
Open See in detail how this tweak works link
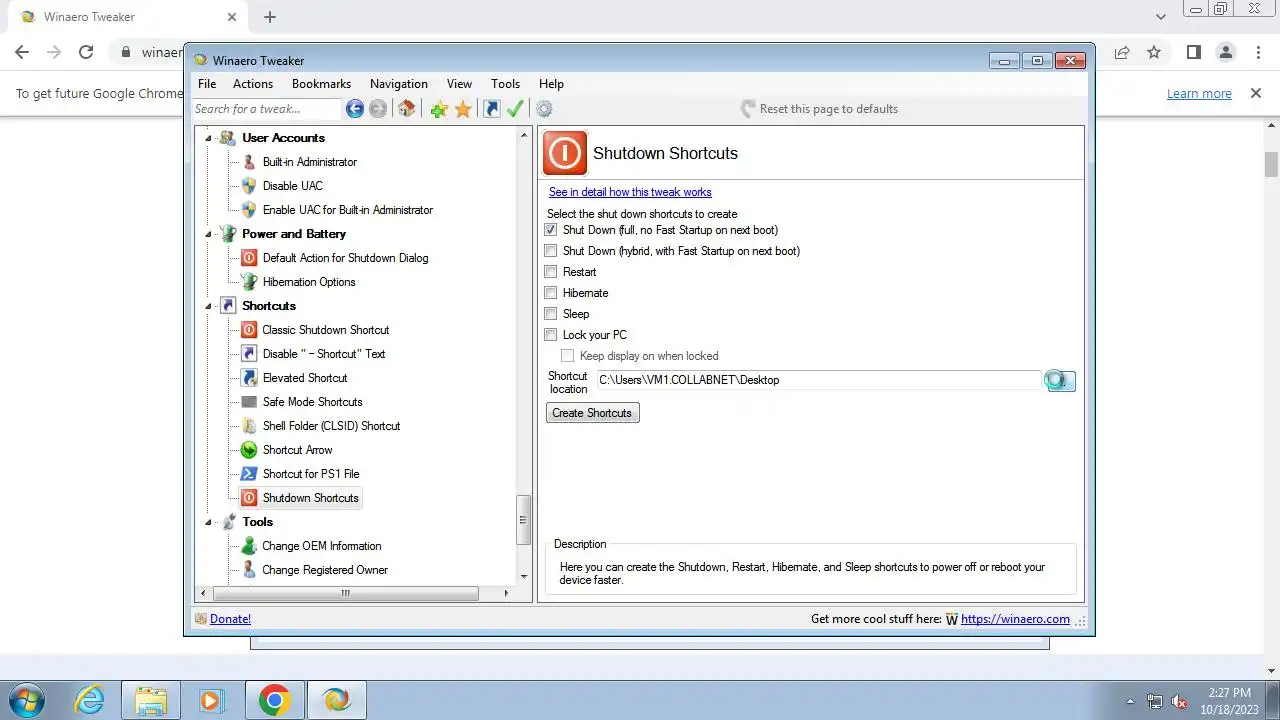(630, 192)
